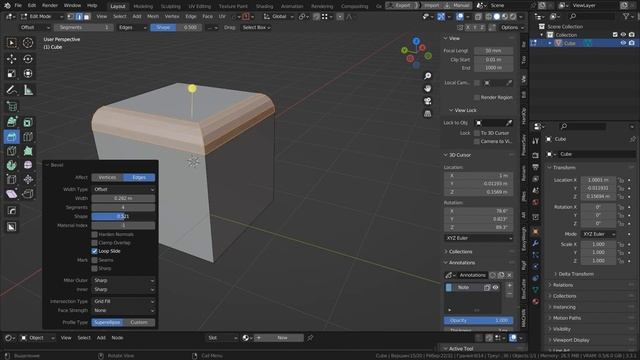Select the Edge Slide tool
Image resolution: width=640 pixels, height=360 pixels.
click(x=11, y=179)
